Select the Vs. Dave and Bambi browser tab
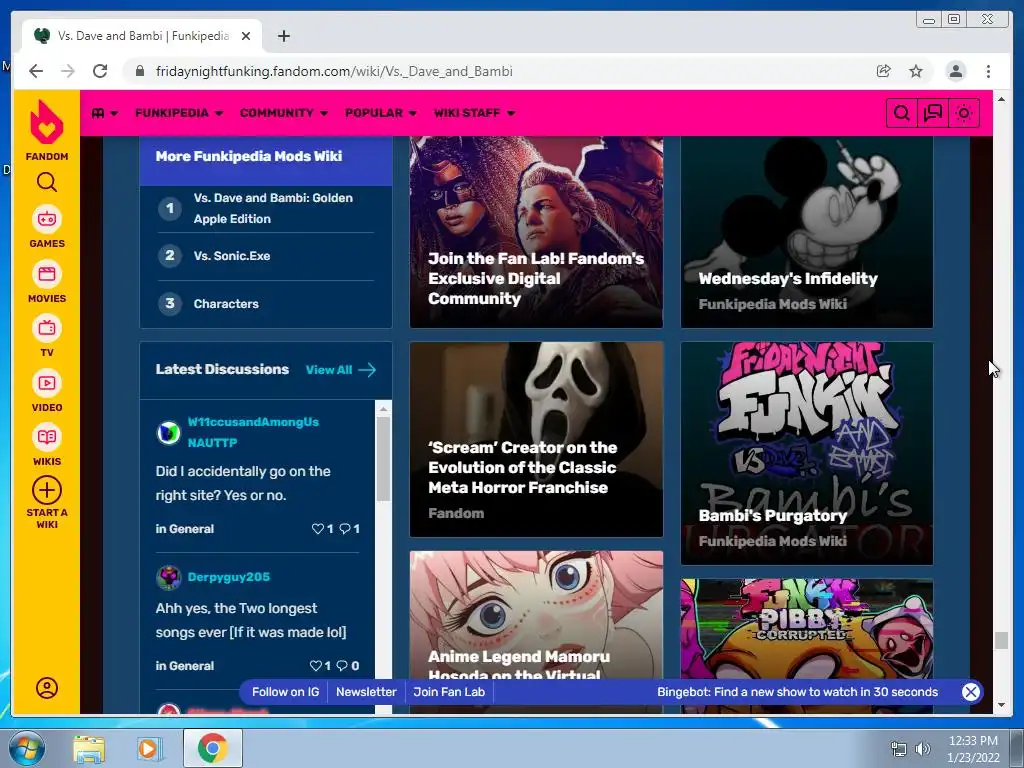Image resolution: width=1024 pixels, height=768 pixels. [142, 36]
